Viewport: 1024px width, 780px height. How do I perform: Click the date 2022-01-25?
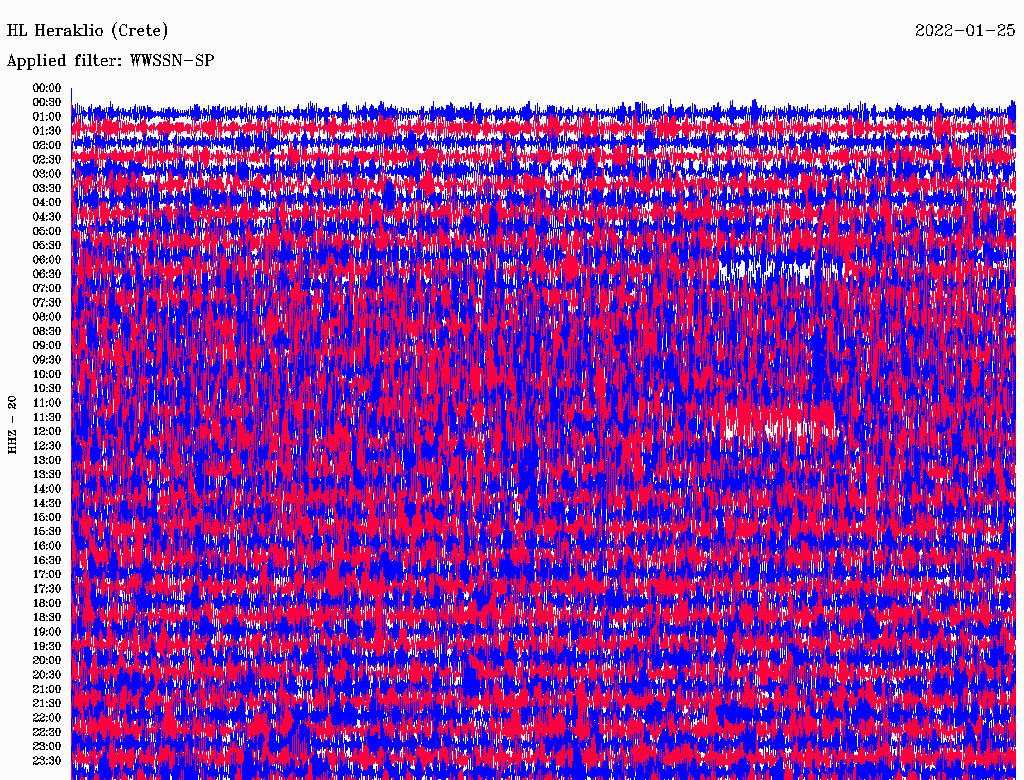(965, 30)
